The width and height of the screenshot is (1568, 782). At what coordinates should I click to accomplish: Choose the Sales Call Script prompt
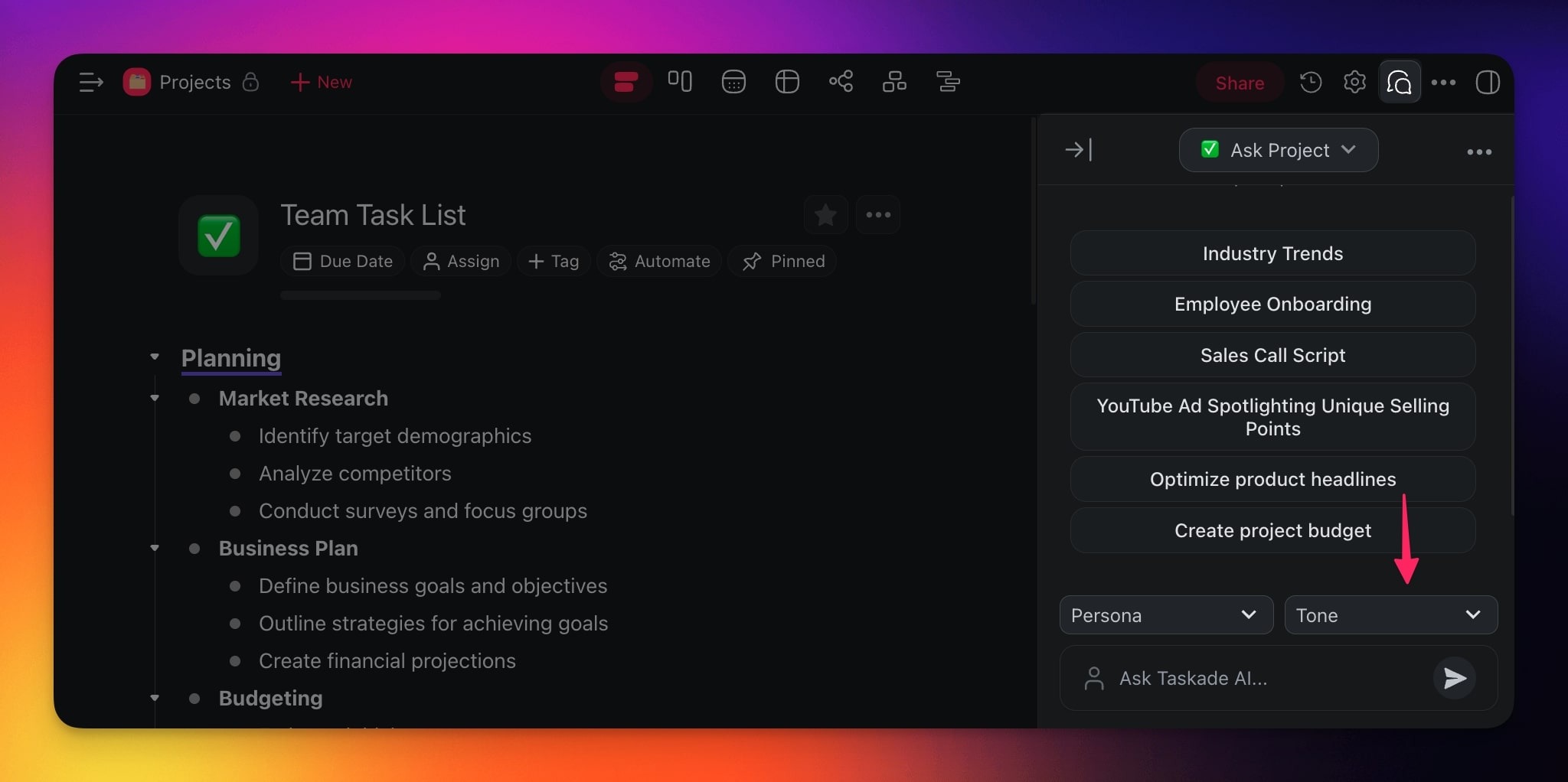click(1272, 355)
